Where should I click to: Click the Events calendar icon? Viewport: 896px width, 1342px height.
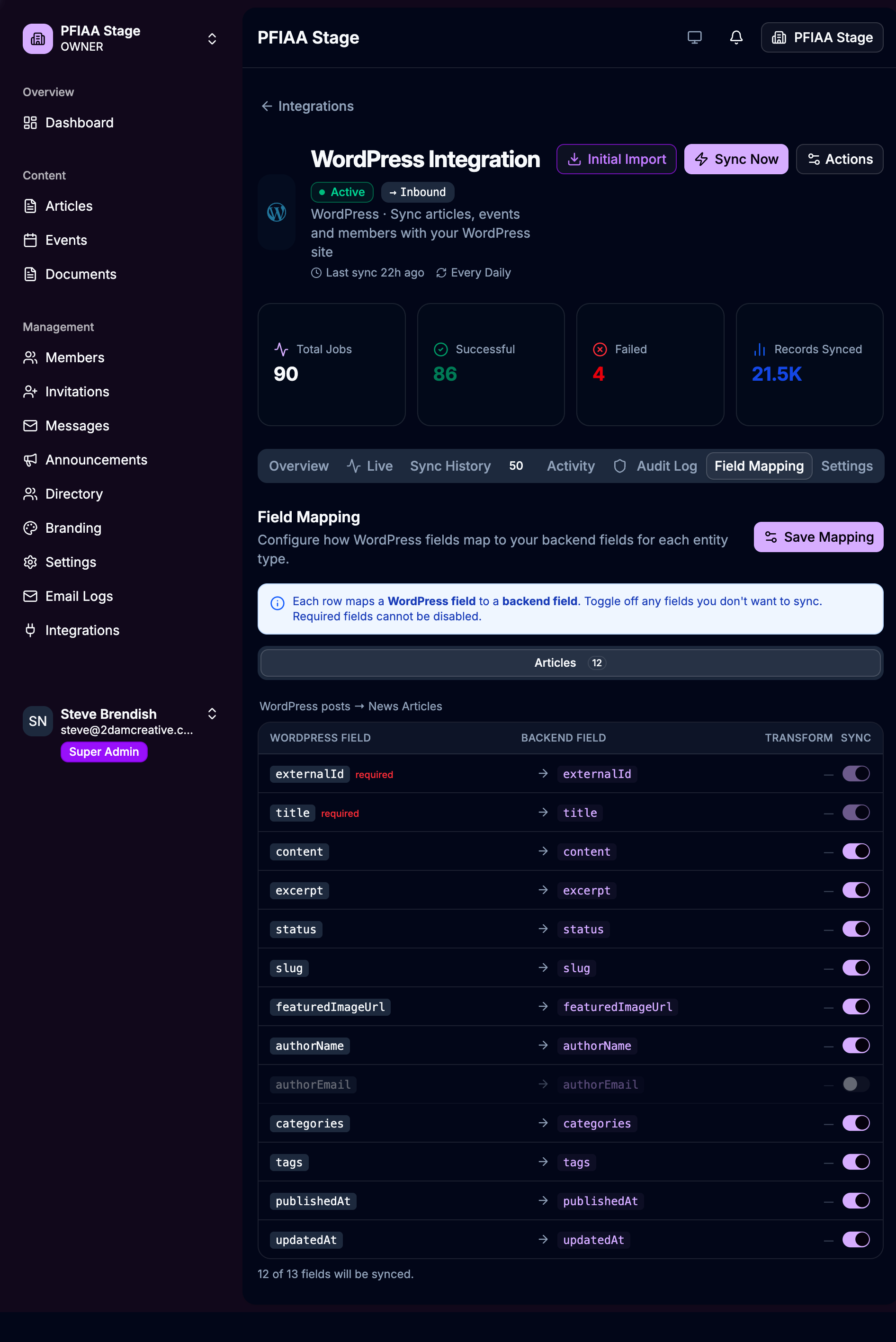point(30,240)
